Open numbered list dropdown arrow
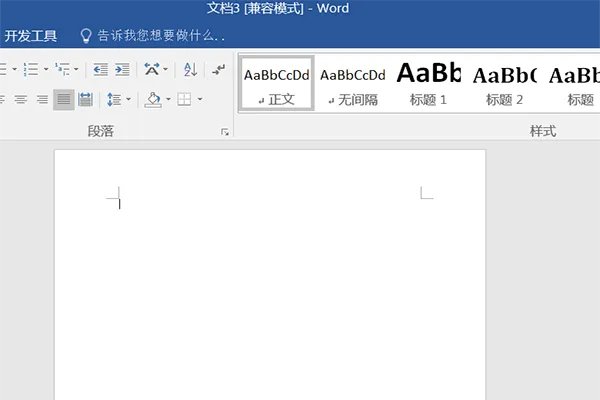600x400 pixels. 46,69
